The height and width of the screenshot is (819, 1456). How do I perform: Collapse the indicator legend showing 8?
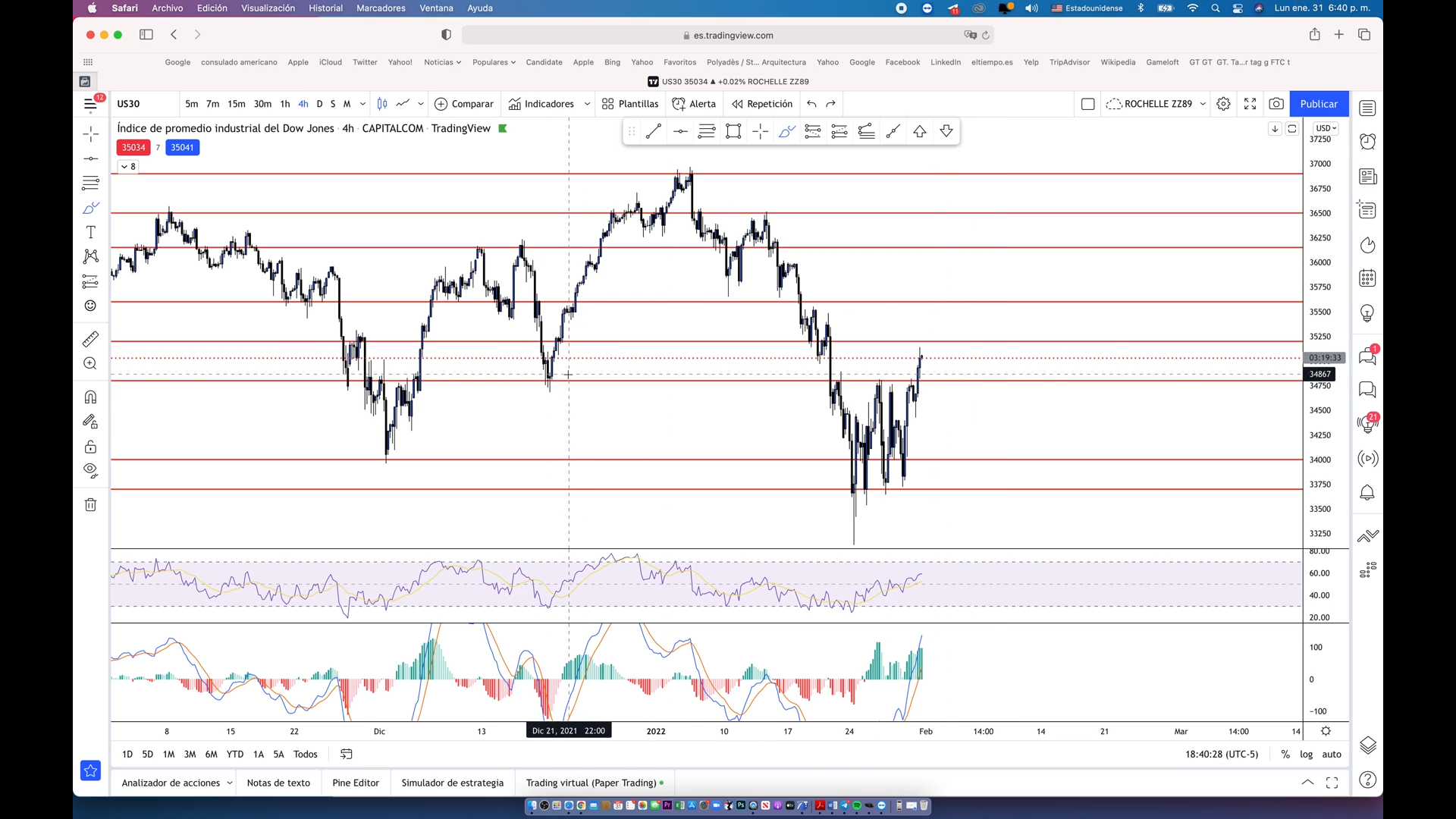pyautogui.click(x=128, y=167)
